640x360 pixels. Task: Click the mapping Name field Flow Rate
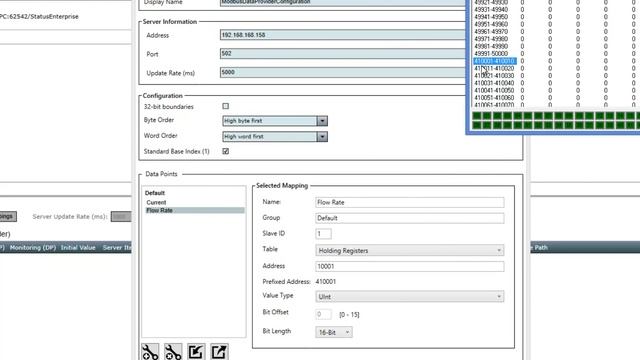(x=409, y=202)
